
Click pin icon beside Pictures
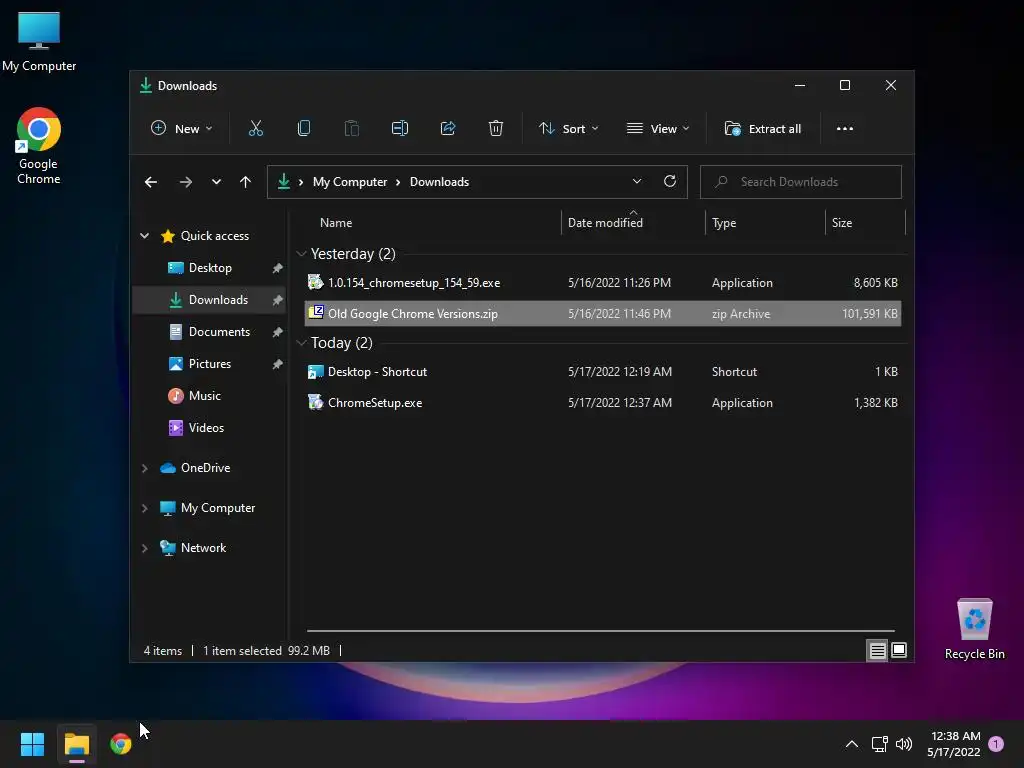pyautogui.click(x=277, y=364)
